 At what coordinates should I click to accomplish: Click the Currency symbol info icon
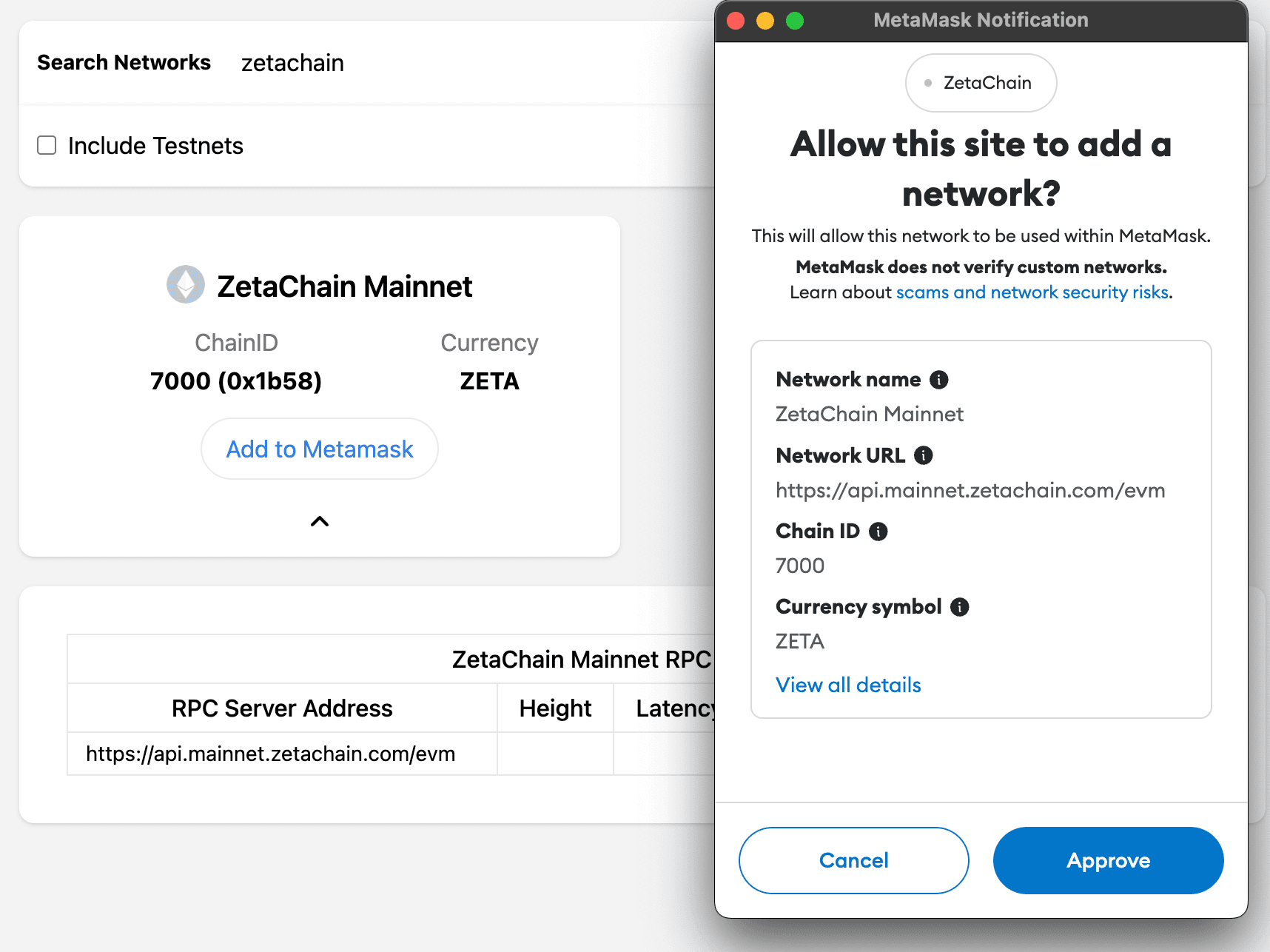[960, 606]
